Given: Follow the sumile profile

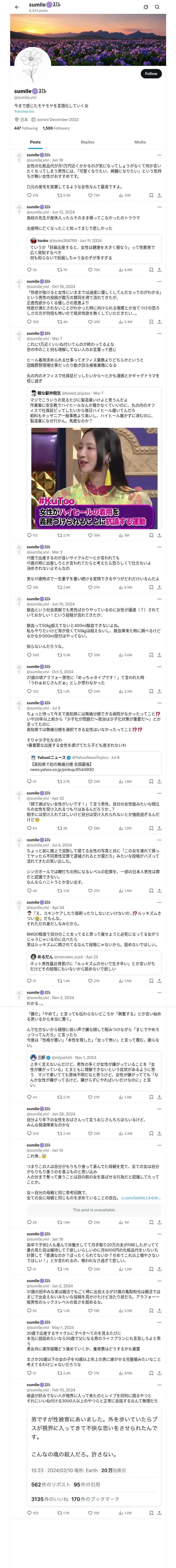Looking at the screenshot, I should tap(151, 74).
